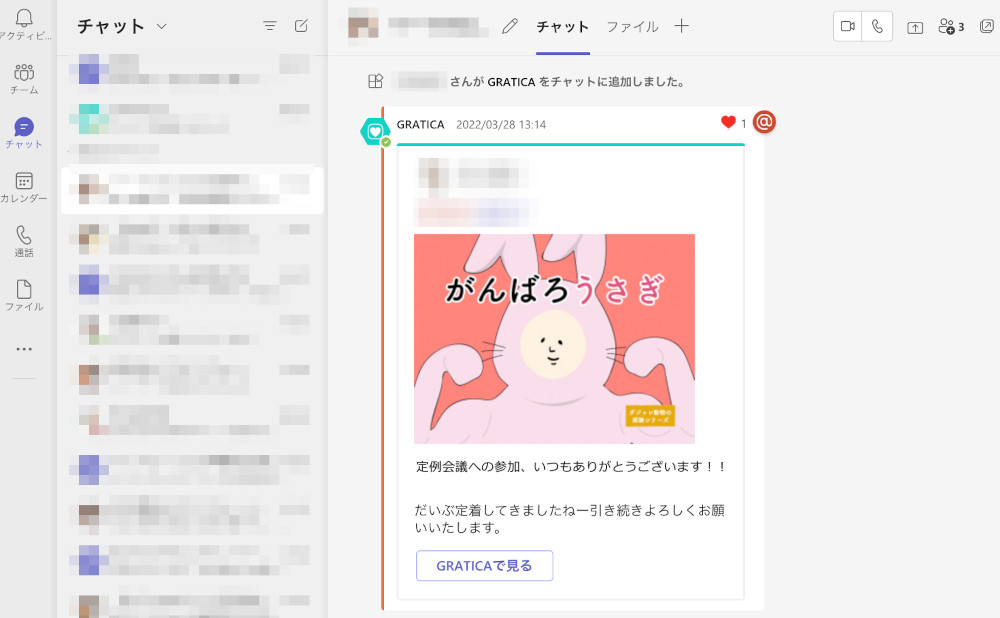Switch to the ファイル tab
Image resolution: width=1000 pixels, height=618 pixels.
pyautogui.click(x=632, y=28)
